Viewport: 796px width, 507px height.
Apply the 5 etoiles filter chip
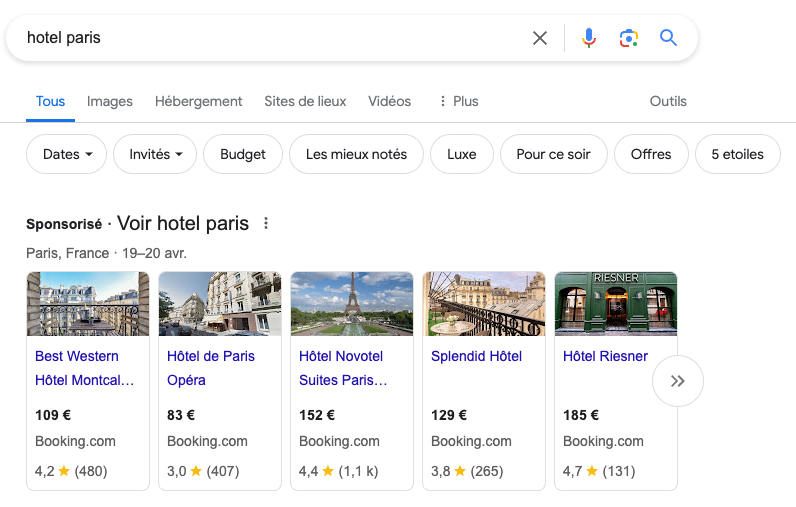click(737, 154)
